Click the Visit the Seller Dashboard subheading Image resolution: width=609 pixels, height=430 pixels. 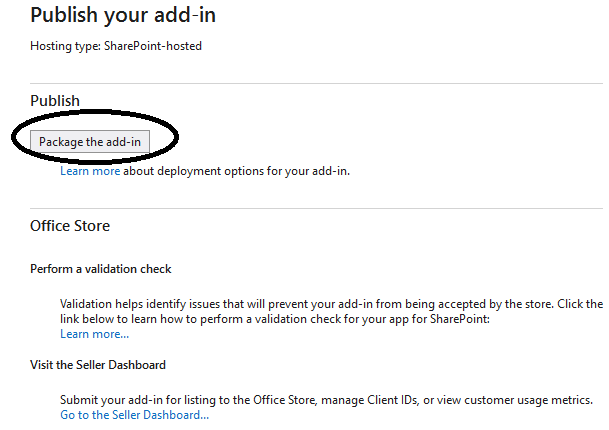click(x=98, y=365)
